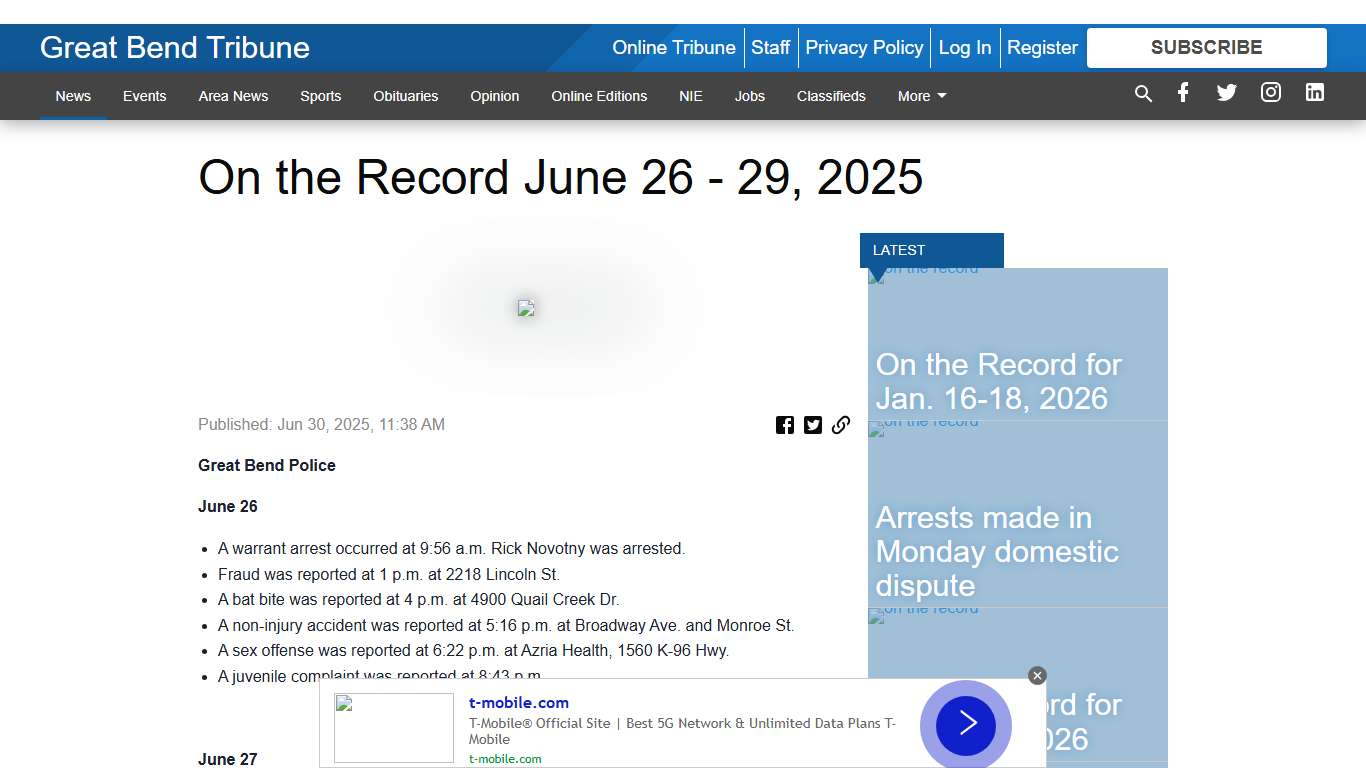The height and width of the screenshot is (768, 1366).
Task: Click the SUBSCRIBE button
Action: [1206, 47]
